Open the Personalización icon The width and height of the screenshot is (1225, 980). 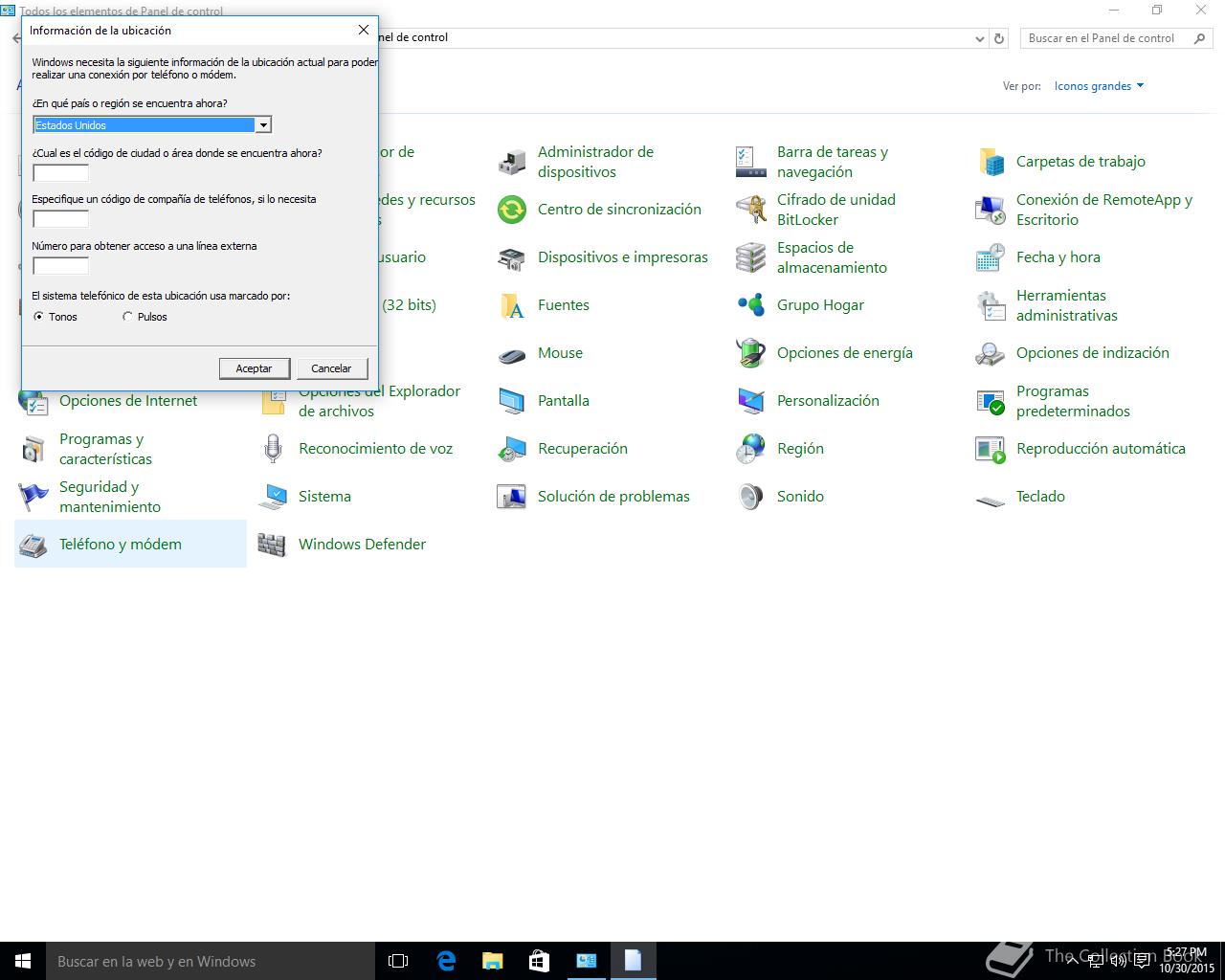pos(751,401)
